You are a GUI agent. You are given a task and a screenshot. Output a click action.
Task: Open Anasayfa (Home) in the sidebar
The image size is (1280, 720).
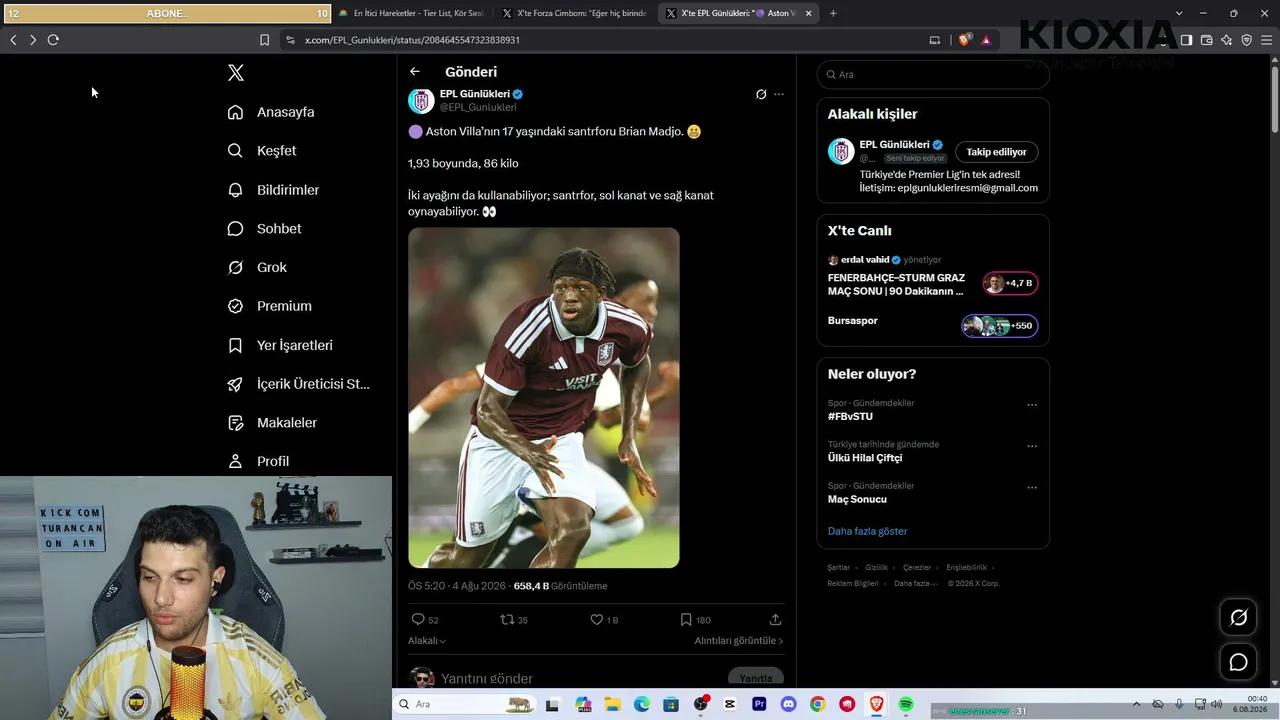(x=271, y=112)
